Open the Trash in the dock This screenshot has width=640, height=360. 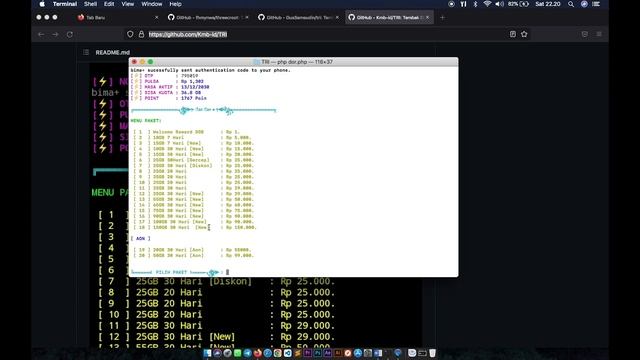(x=433, y=353)
